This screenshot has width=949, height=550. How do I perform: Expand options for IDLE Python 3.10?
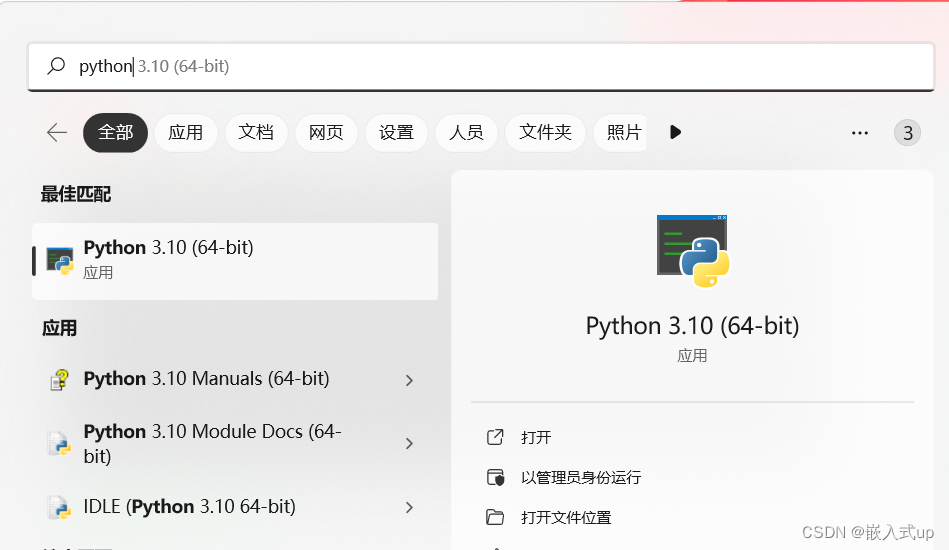(410, 507)
